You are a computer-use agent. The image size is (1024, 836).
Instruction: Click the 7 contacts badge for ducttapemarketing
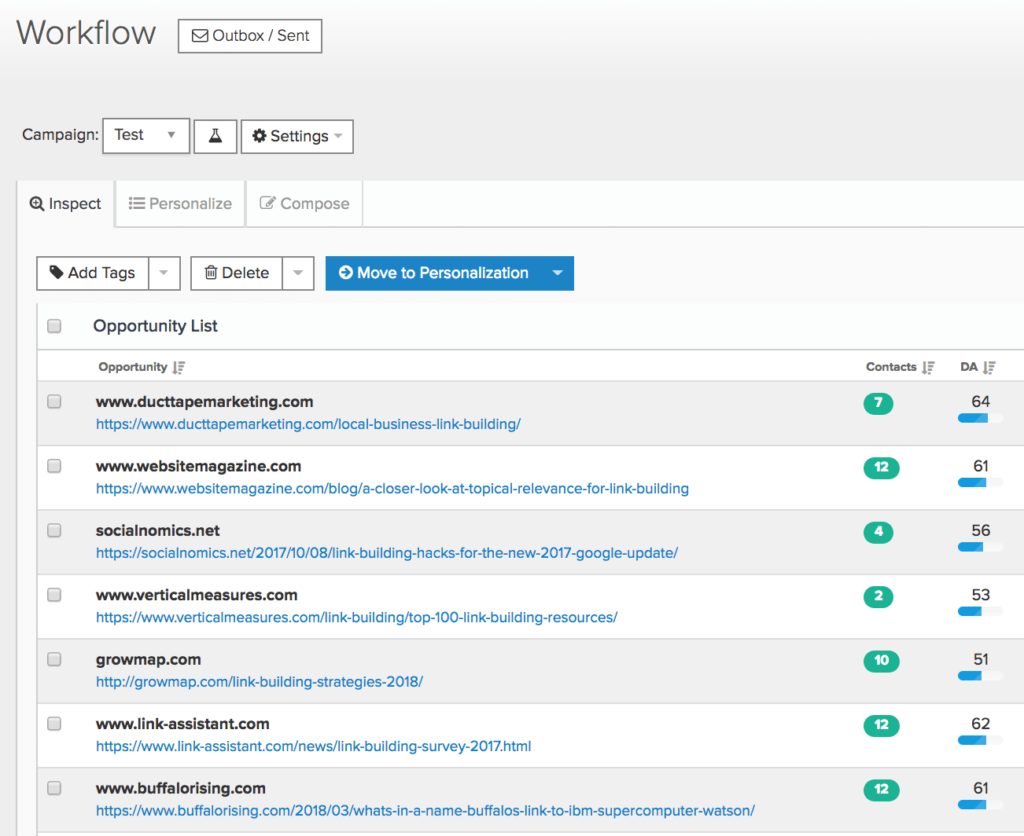(x=878, y=403)
